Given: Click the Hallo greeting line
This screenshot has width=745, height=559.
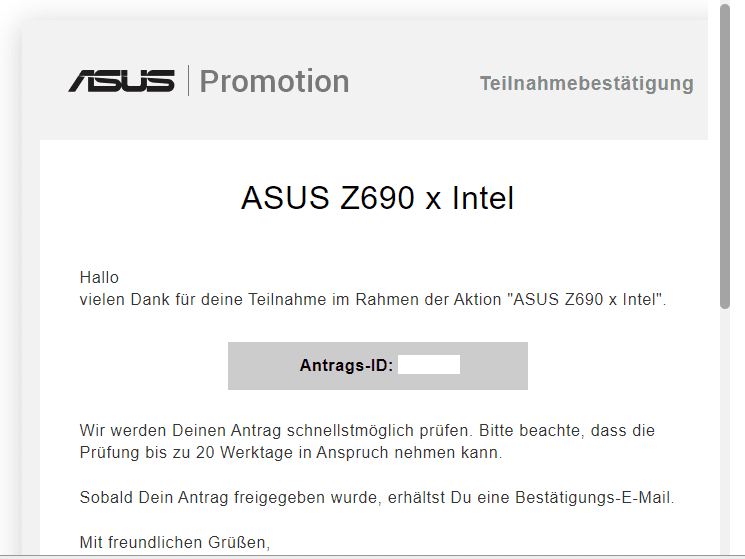Looking at the screenshot, I should [x=99, y=277].
